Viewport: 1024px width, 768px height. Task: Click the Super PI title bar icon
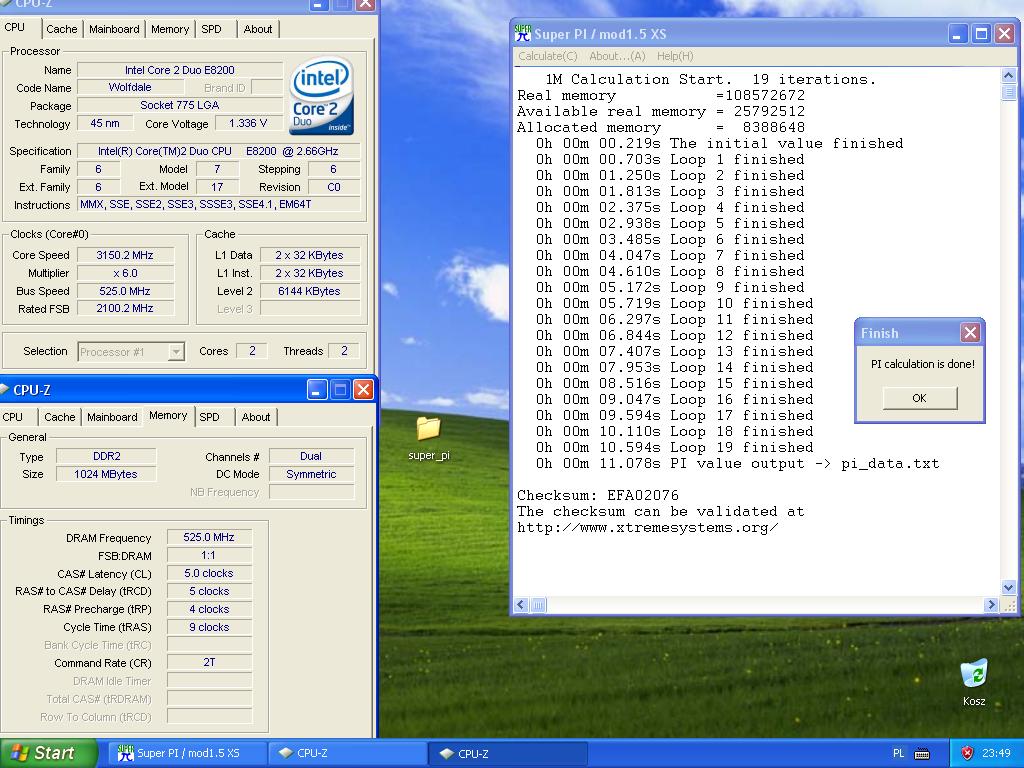tap(522, 33)
